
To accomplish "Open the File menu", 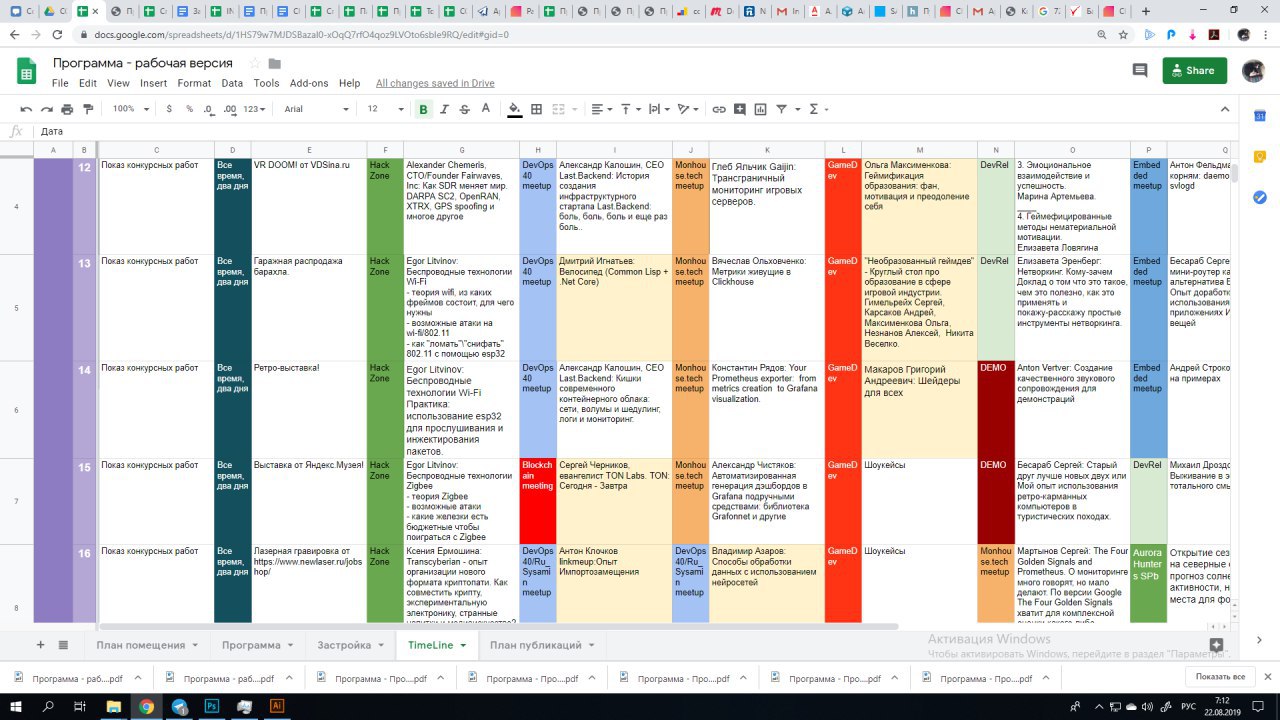I will [x=60, y=84].
